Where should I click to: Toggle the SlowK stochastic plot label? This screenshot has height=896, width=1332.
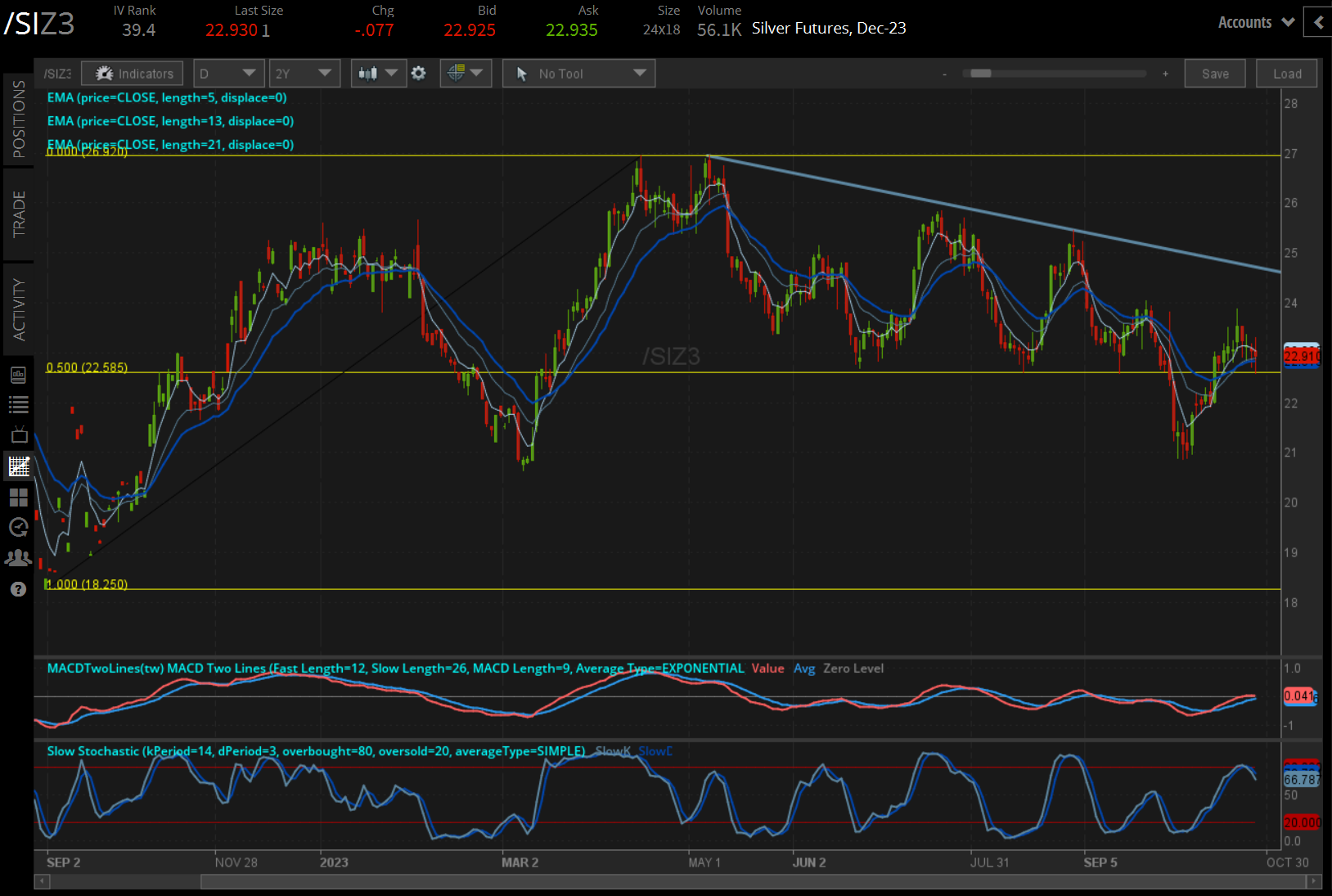click(613, 750)
